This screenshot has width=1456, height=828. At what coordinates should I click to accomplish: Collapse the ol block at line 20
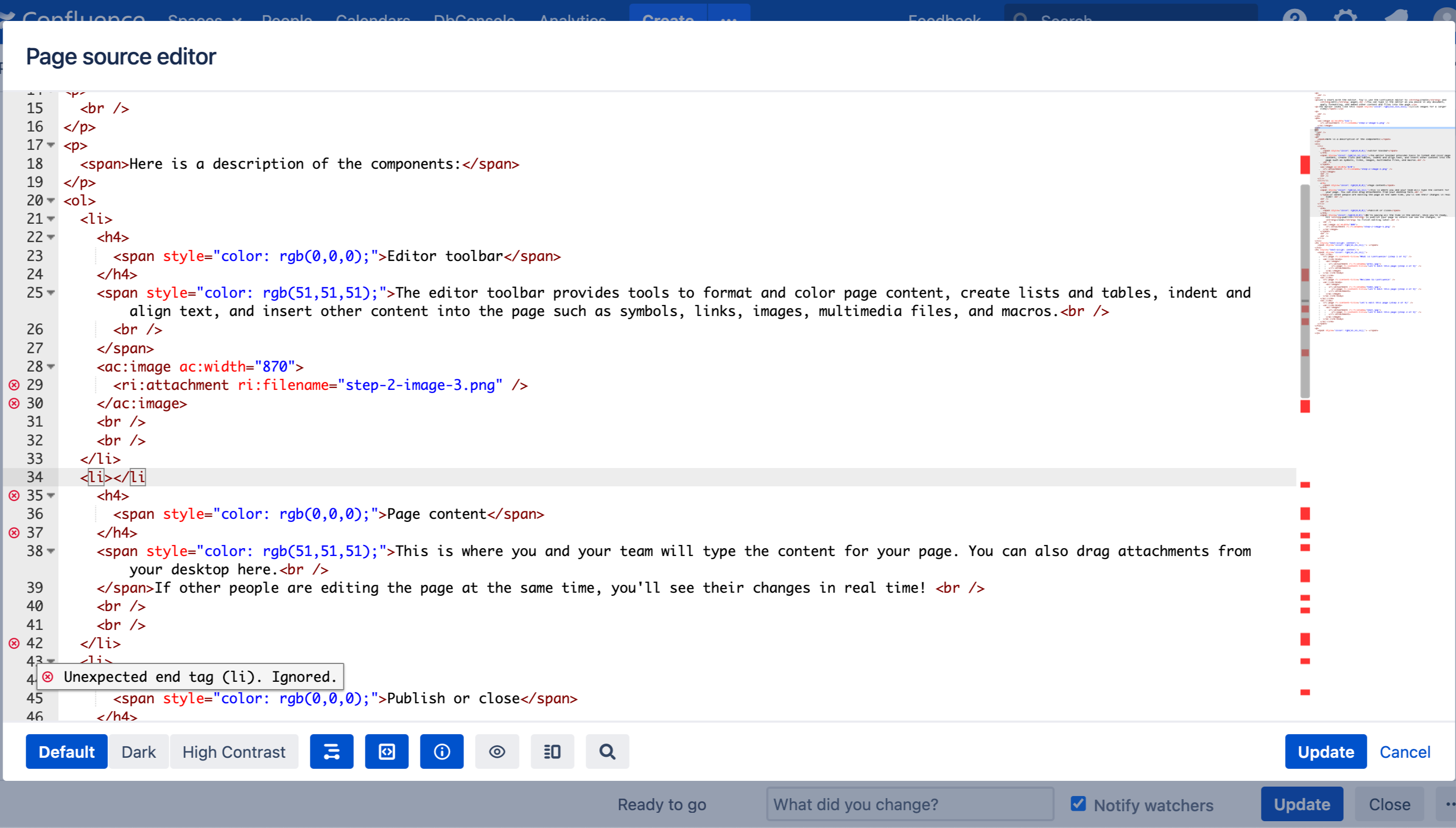click(x=51, y=201)
